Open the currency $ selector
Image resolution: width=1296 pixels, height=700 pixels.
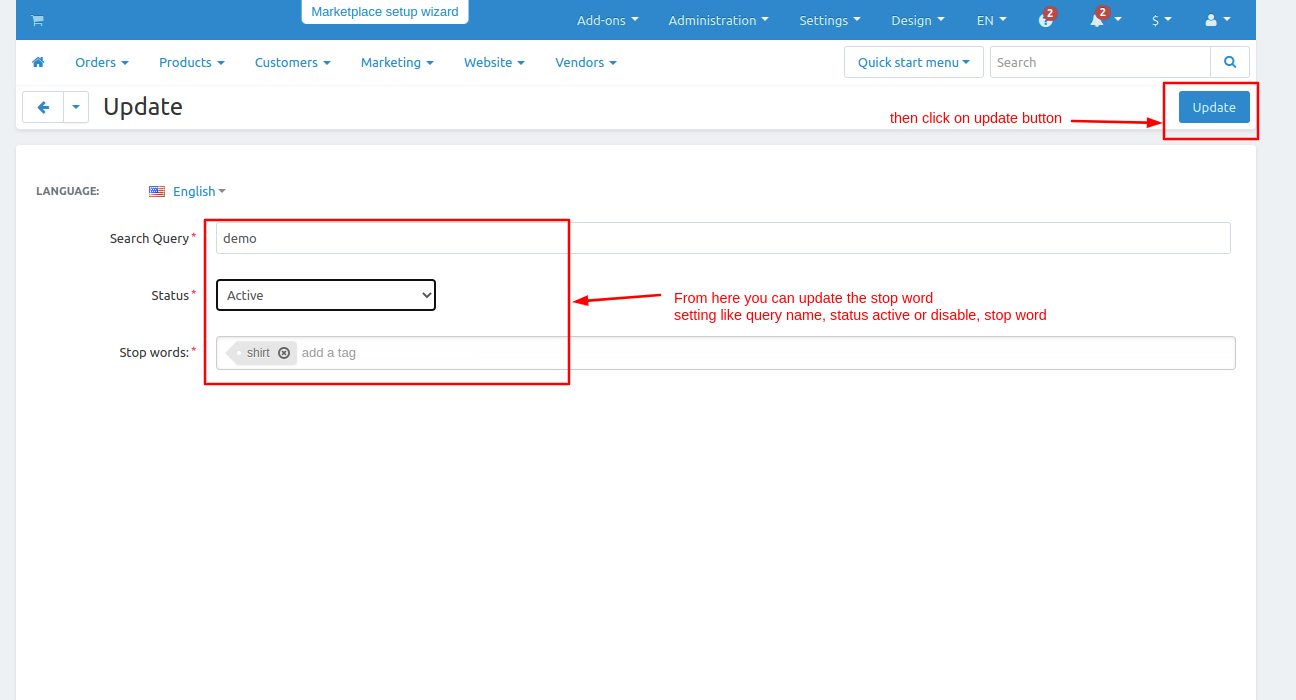point(1161,20)
